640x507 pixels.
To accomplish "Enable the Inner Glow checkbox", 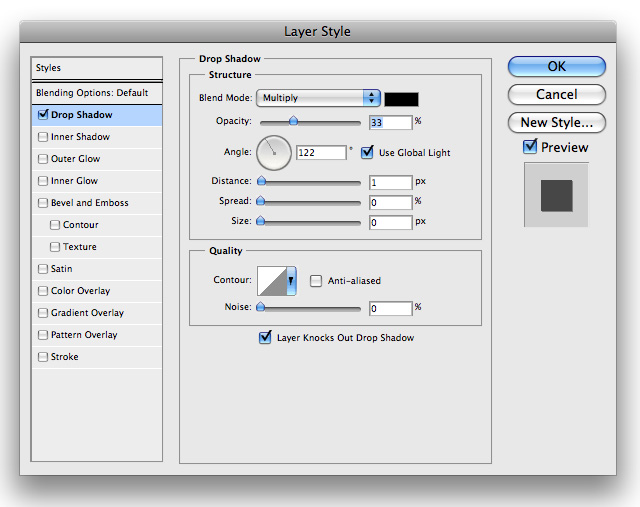I will pyautogui.click(x=42, y=181).
